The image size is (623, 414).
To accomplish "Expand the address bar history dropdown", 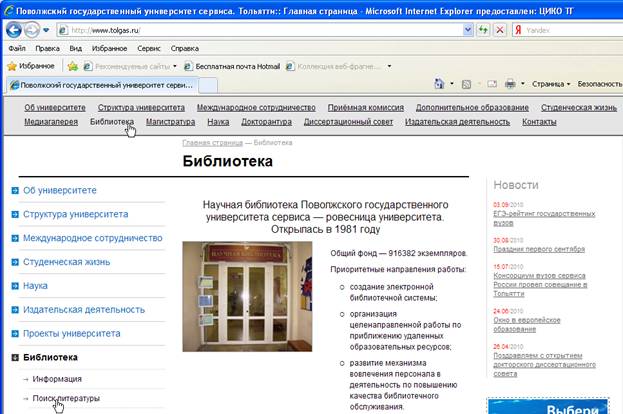I will point(468,30).
